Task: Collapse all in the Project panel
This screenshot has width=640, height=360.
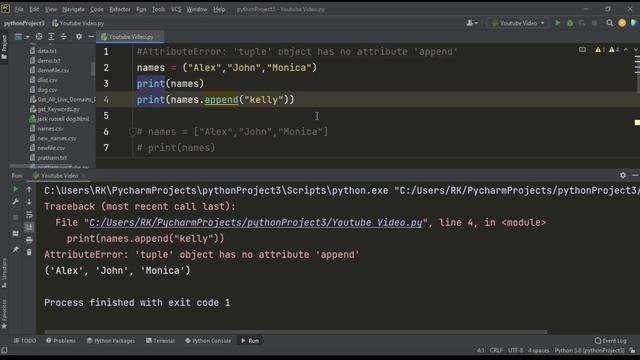Action: [x=63, y=37]
